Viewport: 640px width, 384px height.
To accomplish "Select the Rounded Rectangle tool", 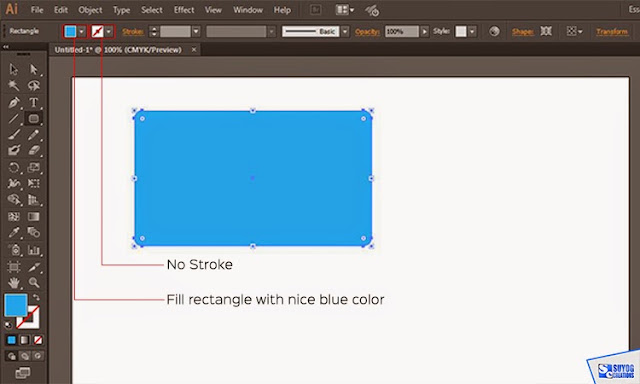I will (x=33, y=118).
